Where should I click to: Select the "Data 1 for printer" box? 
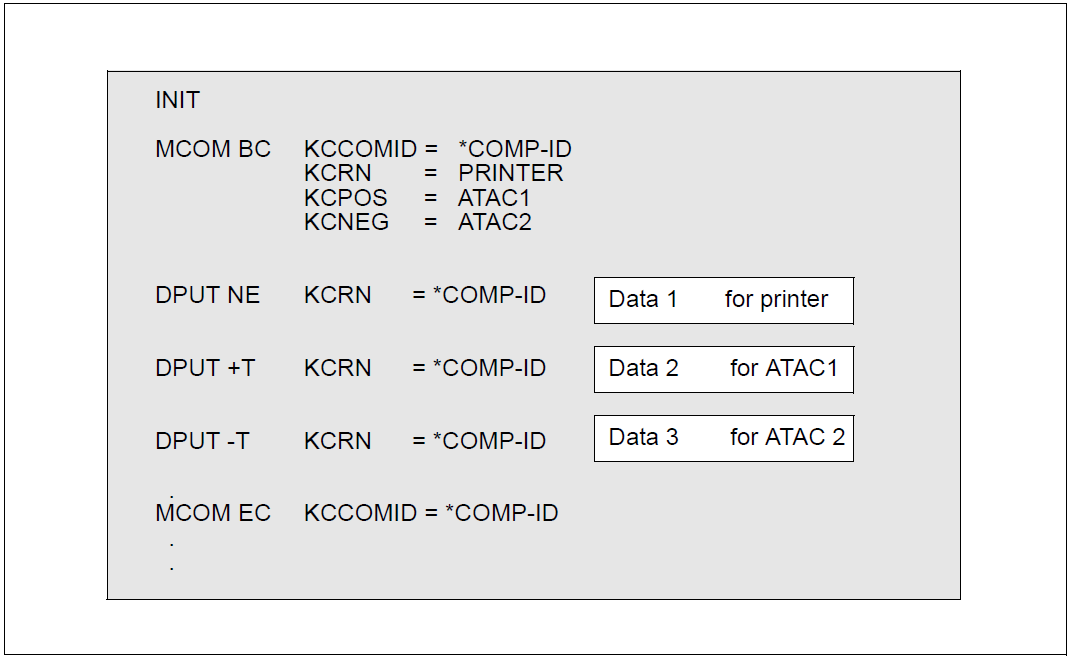(723, 300)
